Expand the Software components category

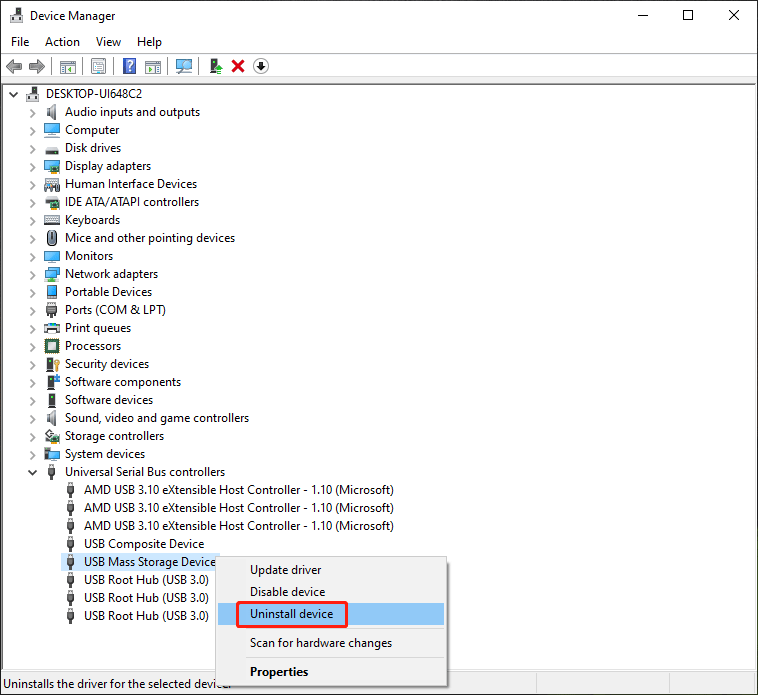(32, 383)
